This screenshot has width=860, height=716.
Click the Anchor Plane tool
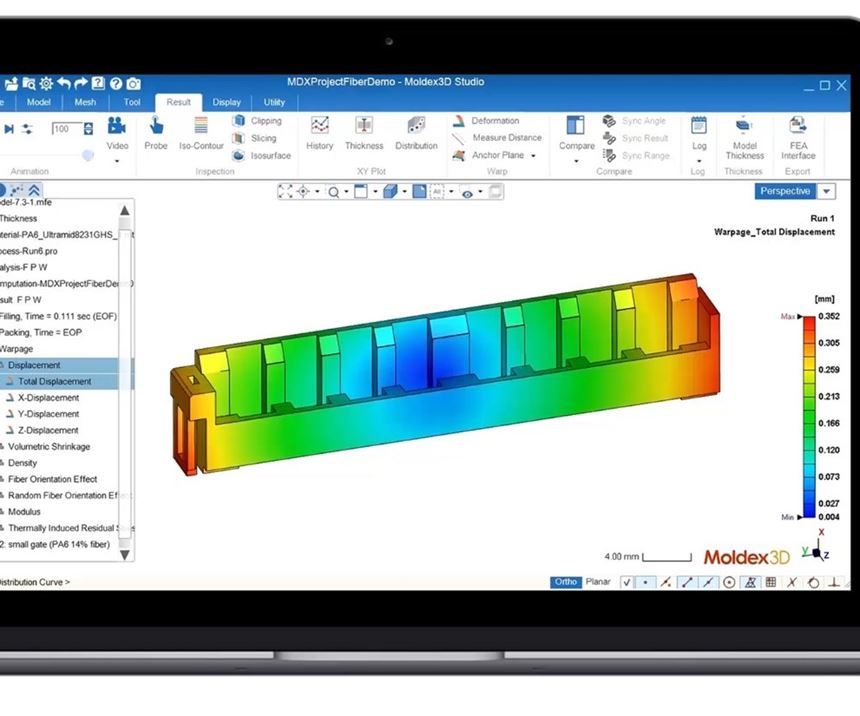(x=488, y=155)
